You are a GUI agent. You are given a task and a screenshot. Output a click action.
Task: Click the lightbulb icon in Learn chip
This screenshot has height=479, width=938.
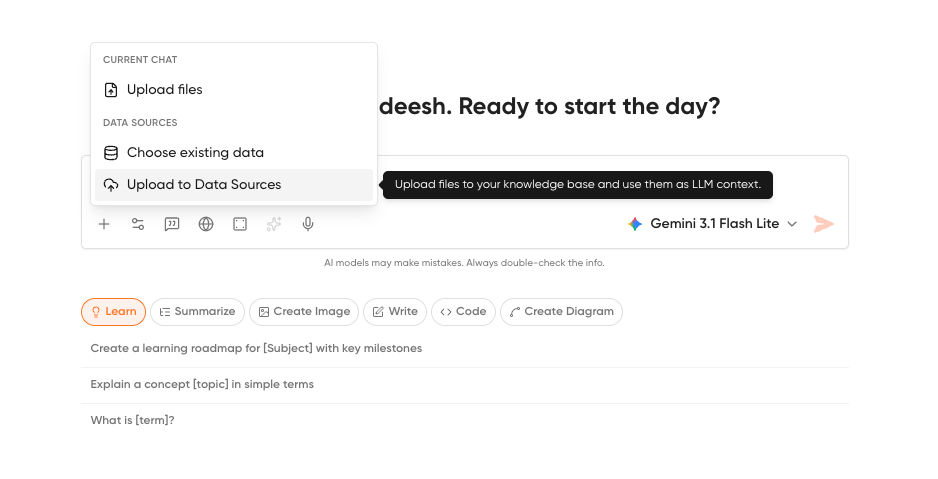point(96,312)
